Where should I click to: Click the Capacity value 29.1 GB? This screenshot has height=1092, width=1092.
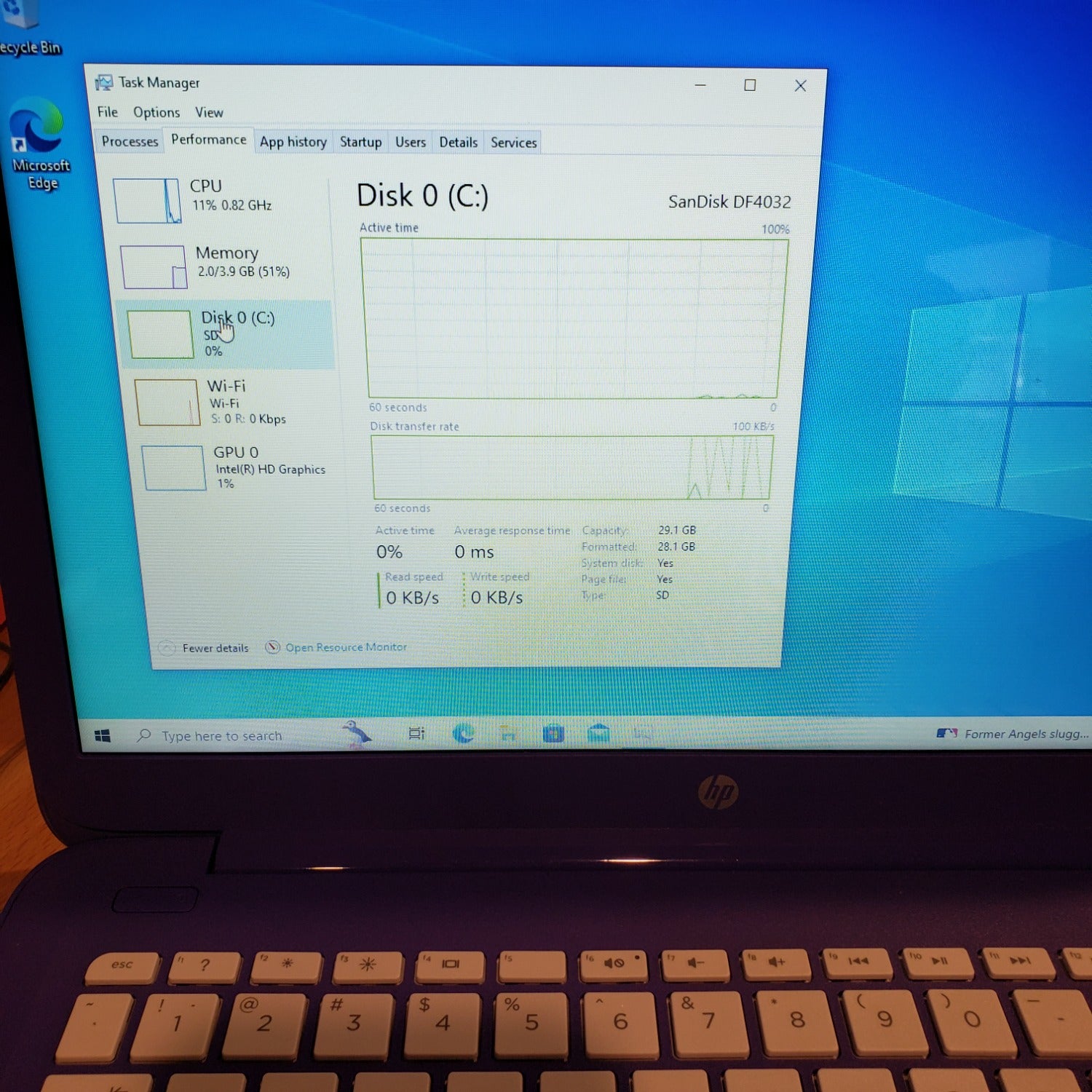[x=677, y=530]
